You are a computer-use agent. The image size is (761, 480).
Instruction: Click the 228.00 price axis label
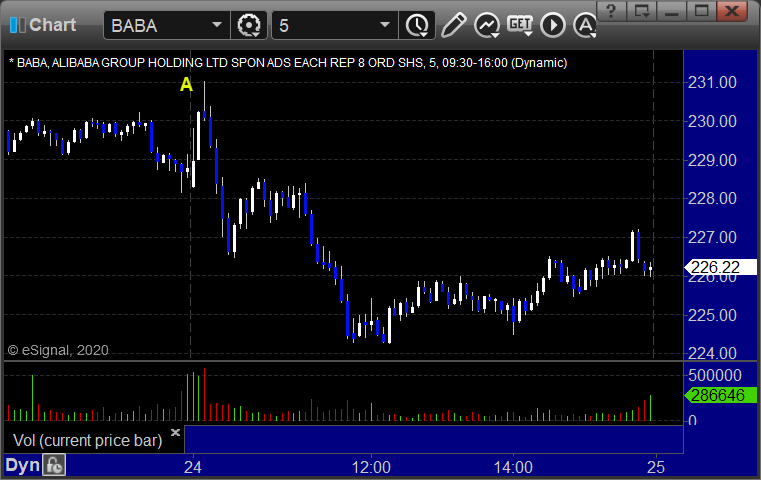712,198
